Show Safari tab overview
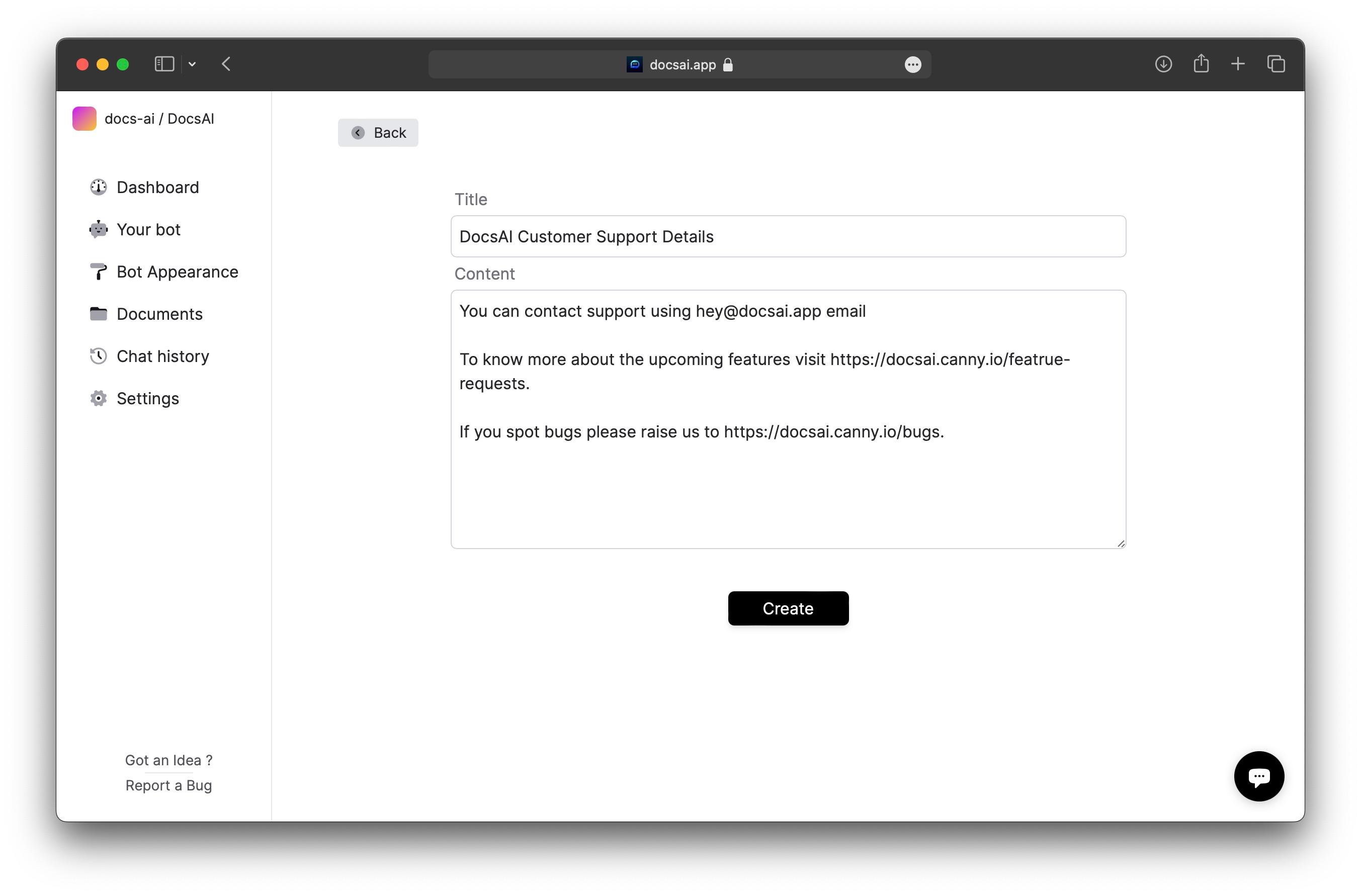Screen dimensions: 1361x896 [x=1275, y=64]
